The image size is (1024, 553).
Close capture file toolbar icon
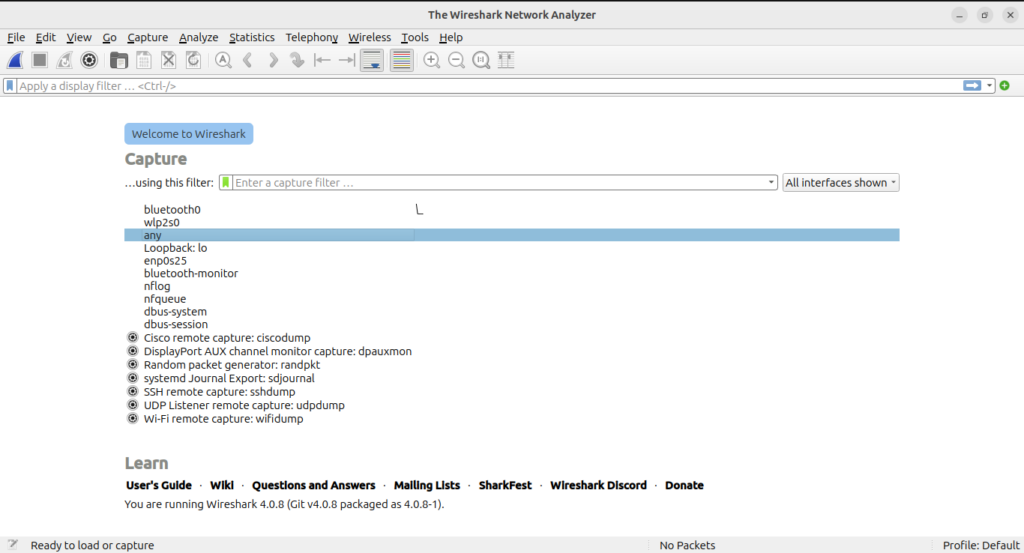[x=168, y=60]
